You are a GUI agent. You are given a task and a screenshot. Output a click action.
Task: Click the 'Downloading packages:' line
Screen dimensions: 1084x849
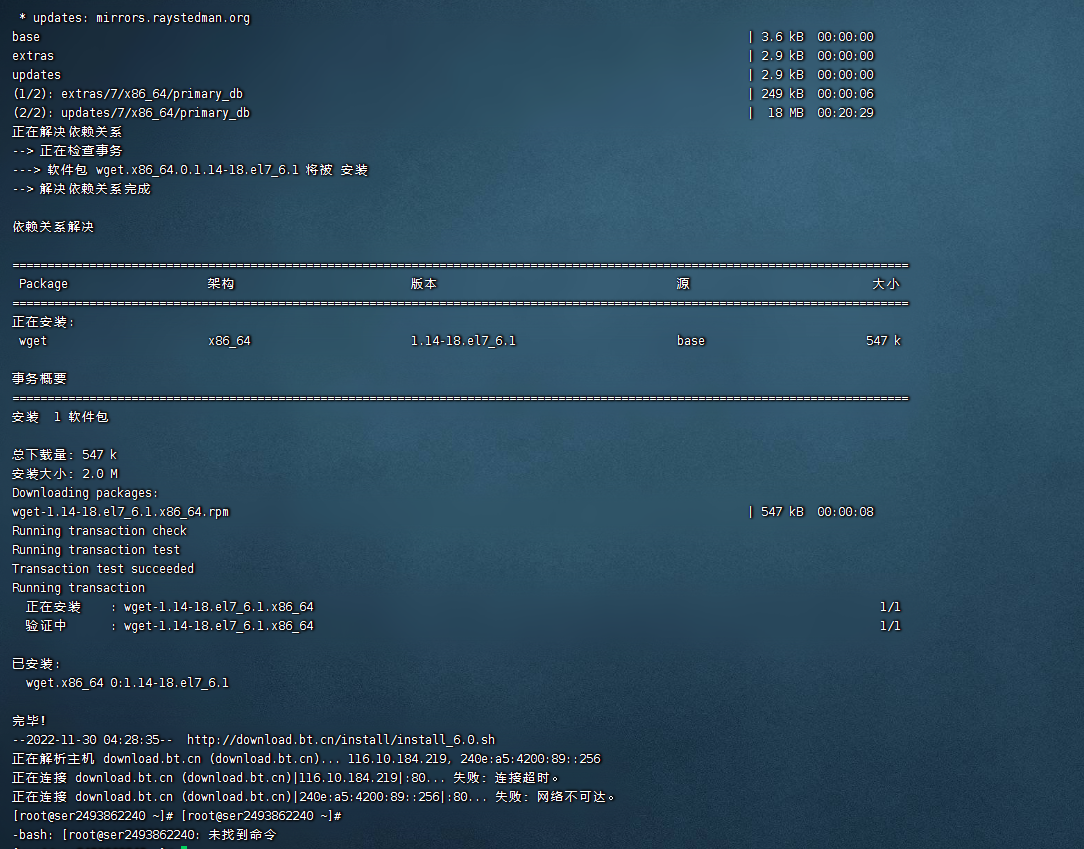pos(85,493)
